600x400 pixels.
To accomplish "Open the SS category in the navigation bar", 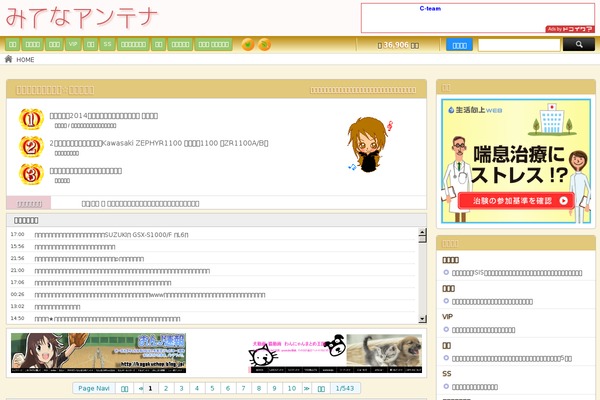I will tap(108, 44).
